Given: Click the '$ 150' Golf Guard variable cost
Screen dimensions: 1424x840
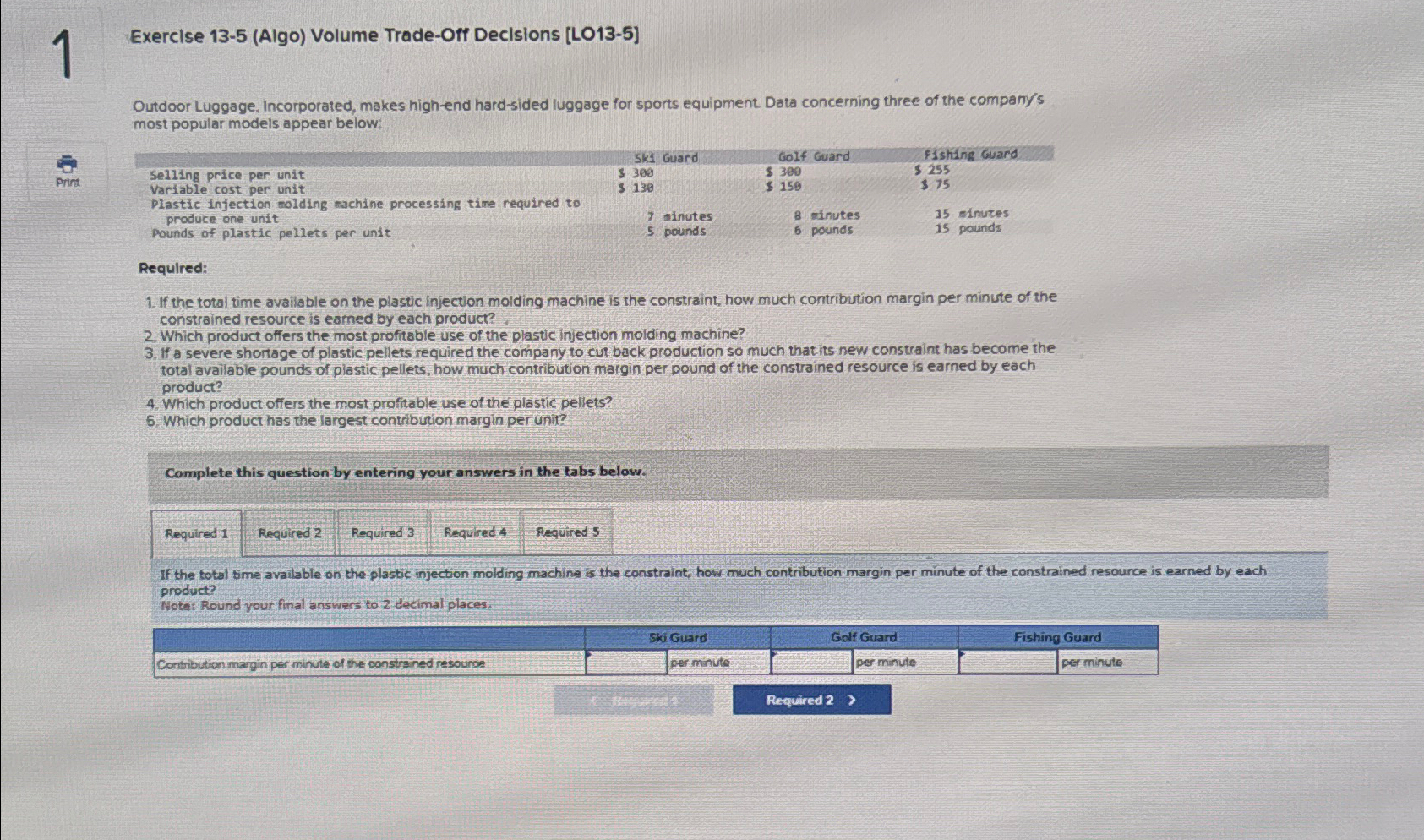Looking at the screenshot, I should click(783, 186).
